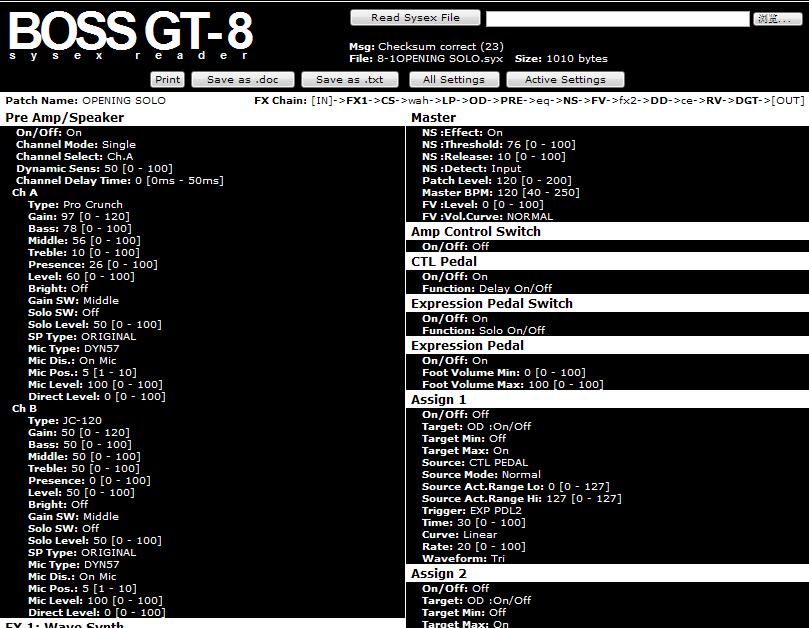
Task: Click the 'NS :Effect: On' line
Action: [462, 133]
